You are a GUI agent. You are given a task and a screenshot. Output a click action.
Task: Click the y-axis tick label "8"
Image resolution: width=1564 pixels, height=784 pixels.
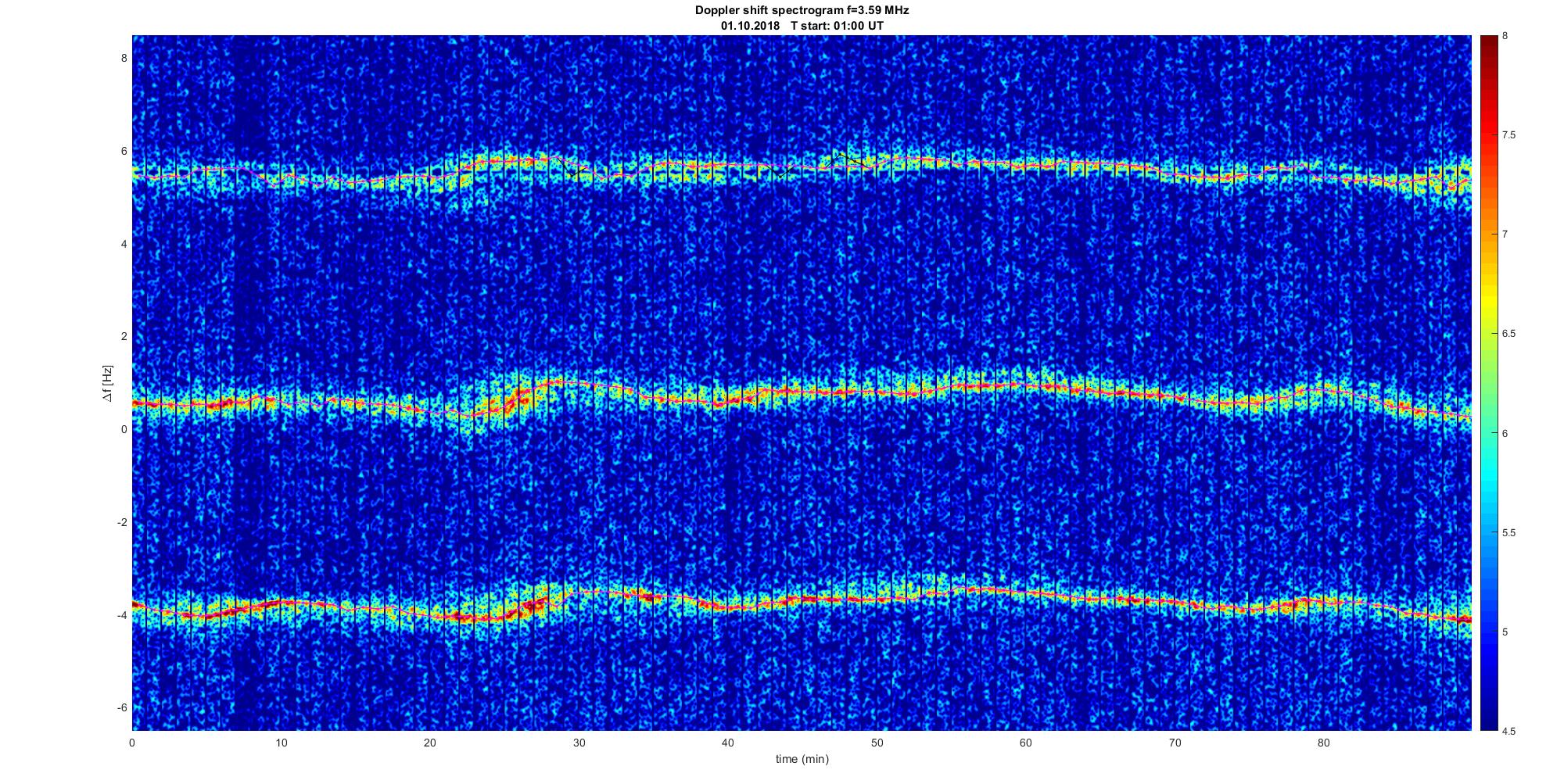[124, 58]
